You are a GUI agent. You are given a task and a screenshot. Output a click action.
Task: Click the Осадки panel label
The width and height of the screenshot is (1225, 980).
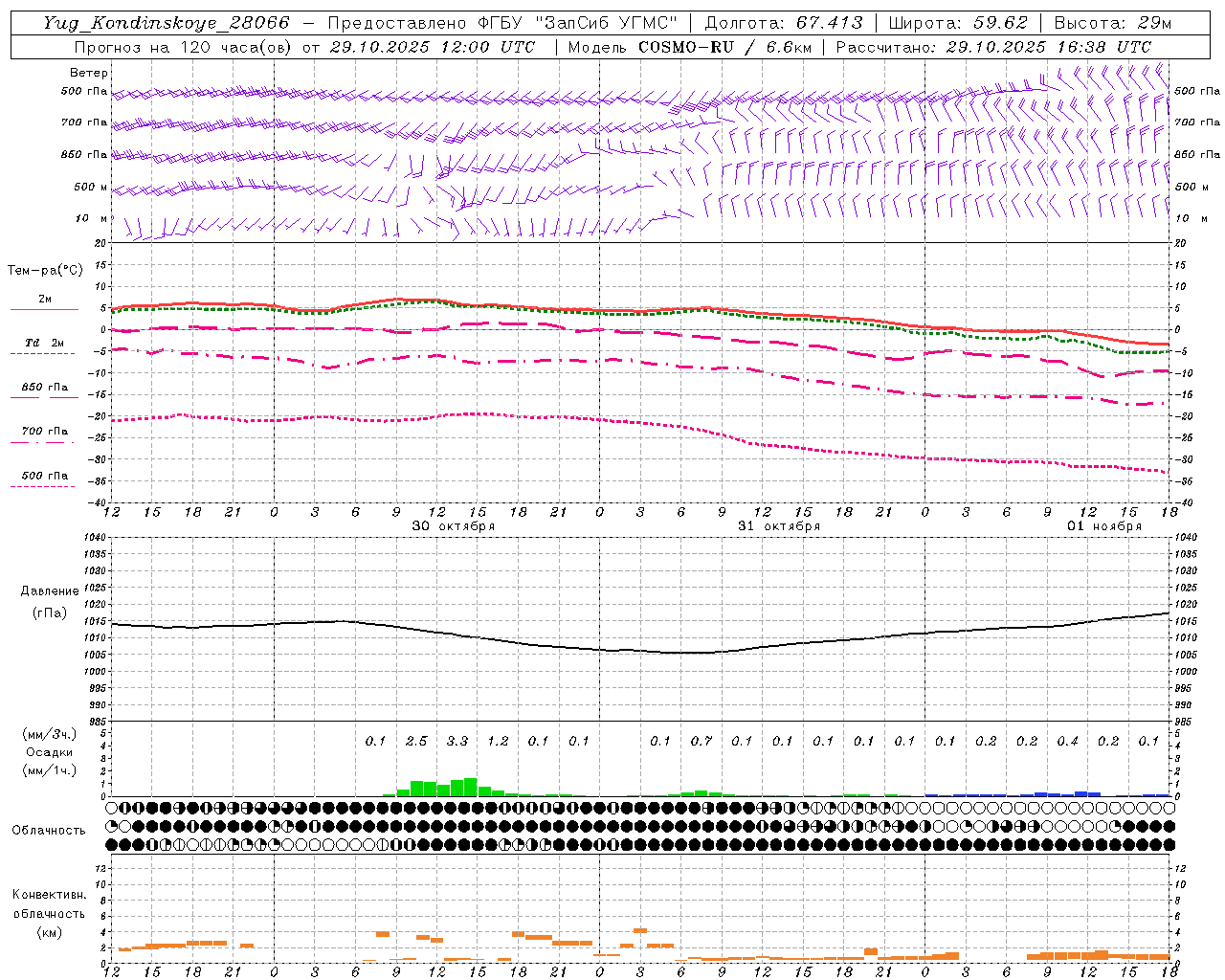[x=50, y=752]
